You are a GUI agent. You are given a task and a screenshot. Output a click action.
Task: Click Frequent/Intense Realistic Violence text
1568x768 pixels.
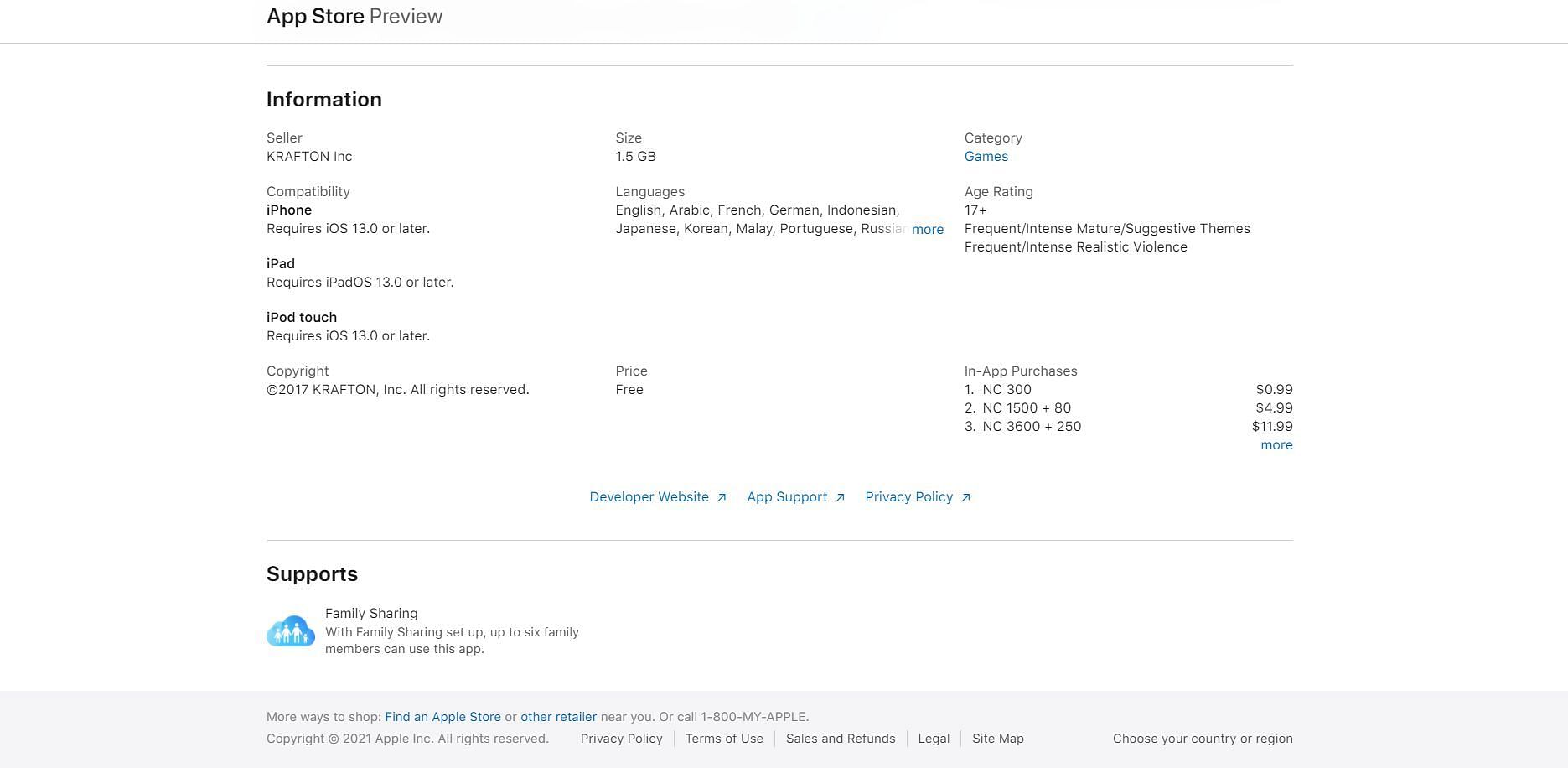[1075, 247]
